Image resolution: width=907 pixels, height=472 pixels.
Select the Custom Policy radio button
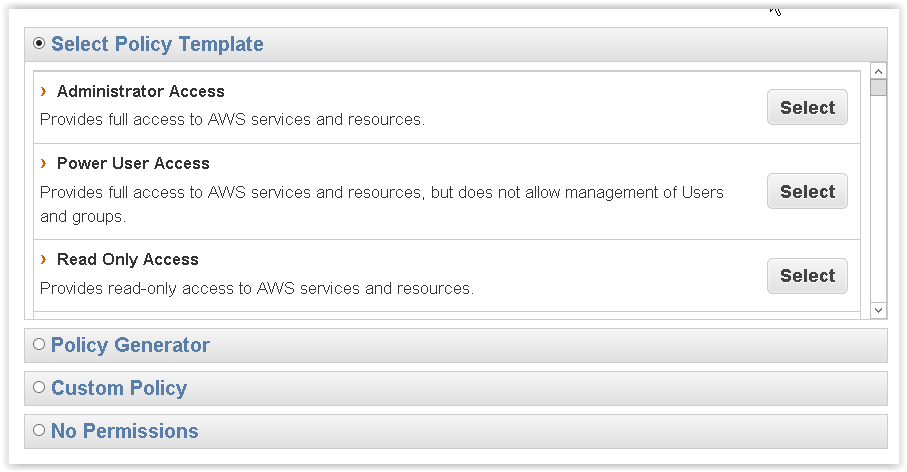(39, 387)
